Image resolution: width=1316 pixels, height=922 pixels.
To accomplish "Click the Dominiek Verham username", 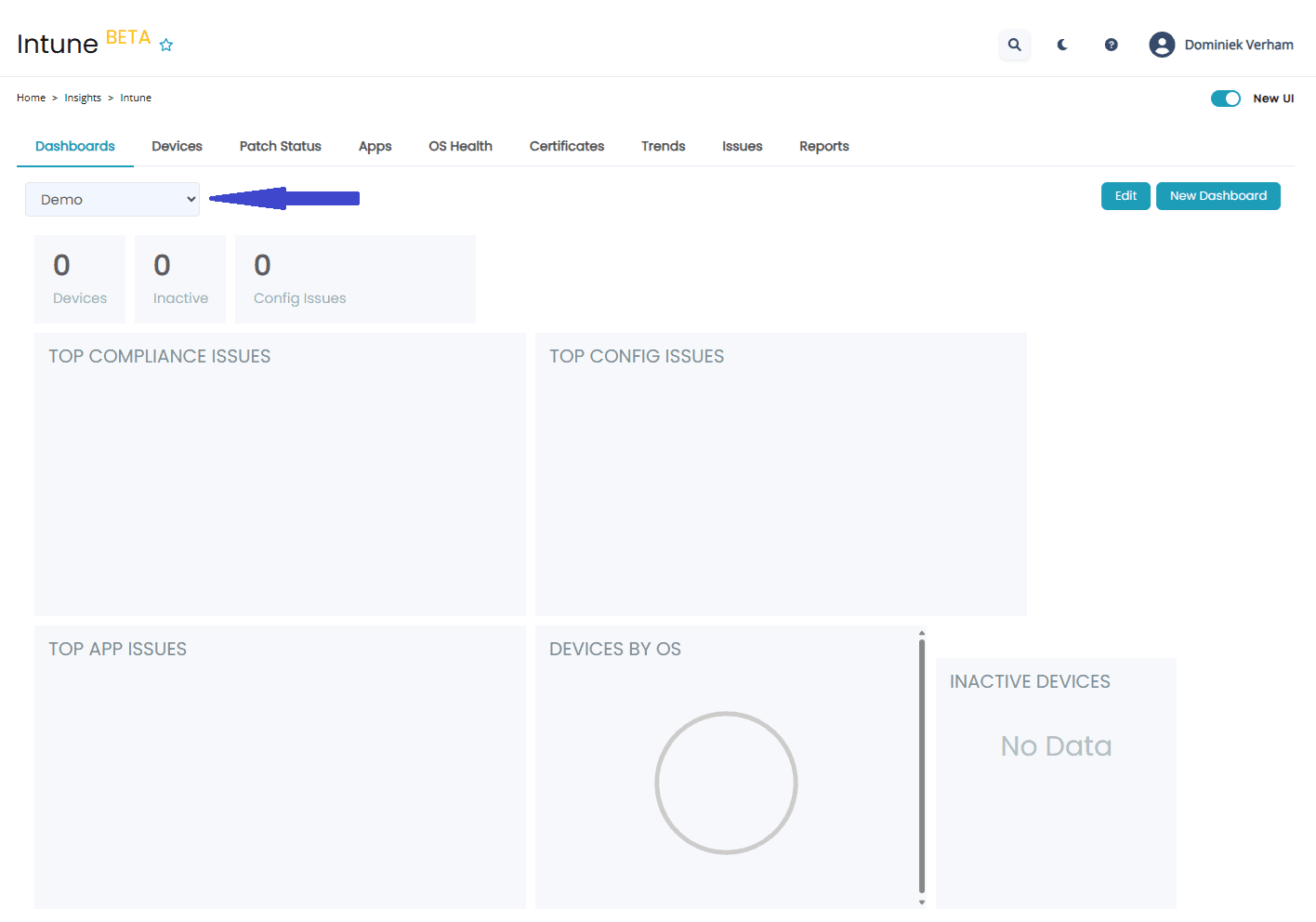I will [x=1238, y=45].
